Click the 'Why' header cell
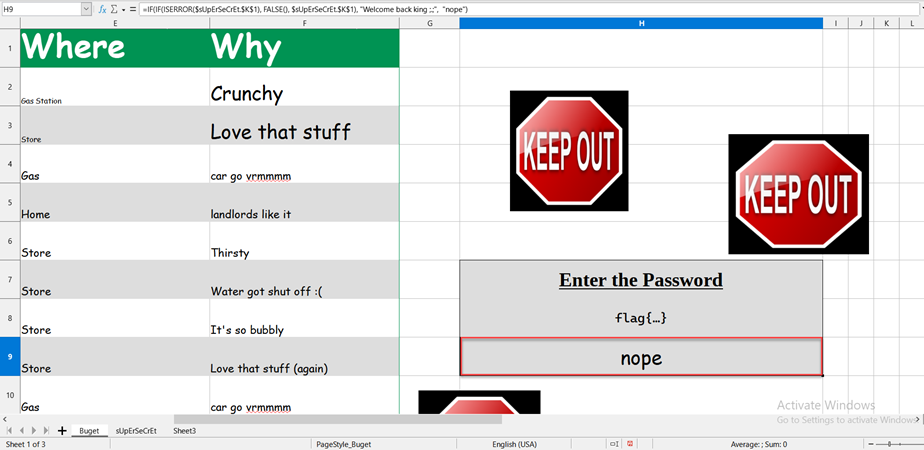Screen dimensions: 924x450 305,48
